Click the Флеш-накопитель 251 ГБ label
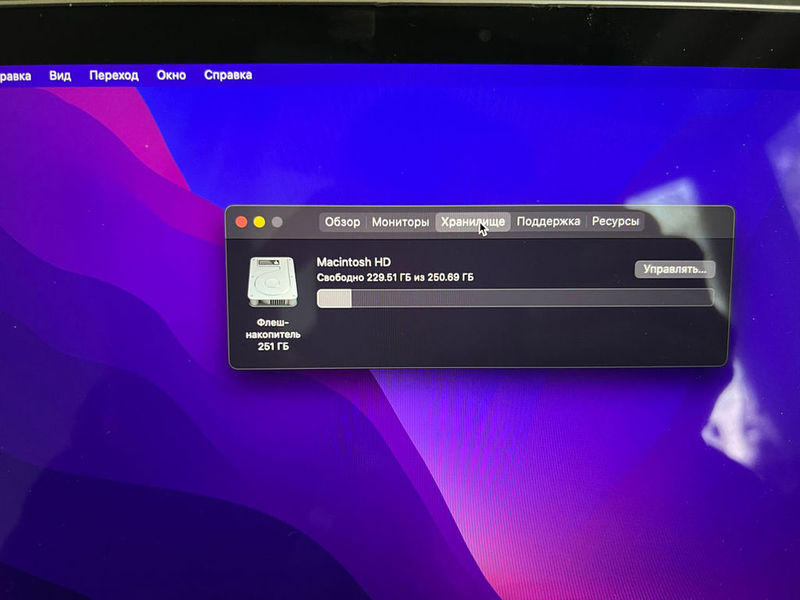The height and width of the screenshot is (600, 800). point(273,335)
